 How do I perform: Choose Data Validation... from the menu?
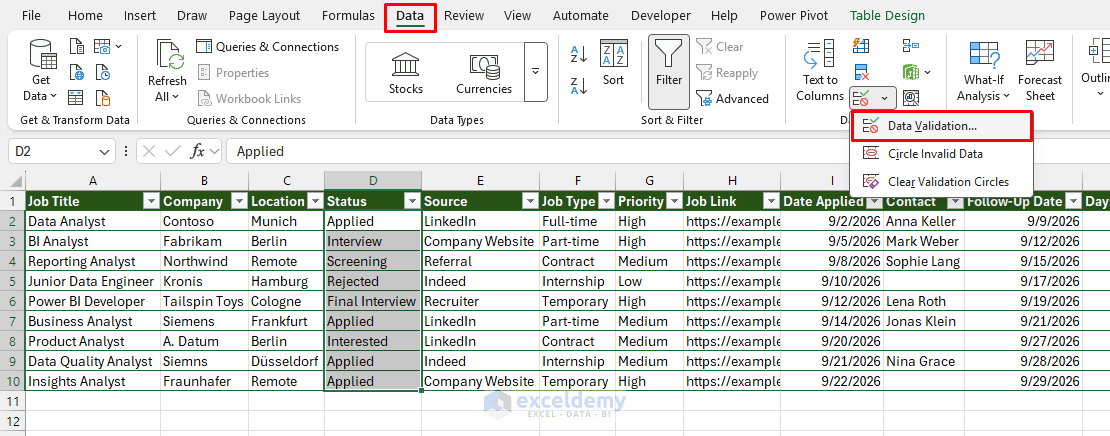[x=941, y=126]
